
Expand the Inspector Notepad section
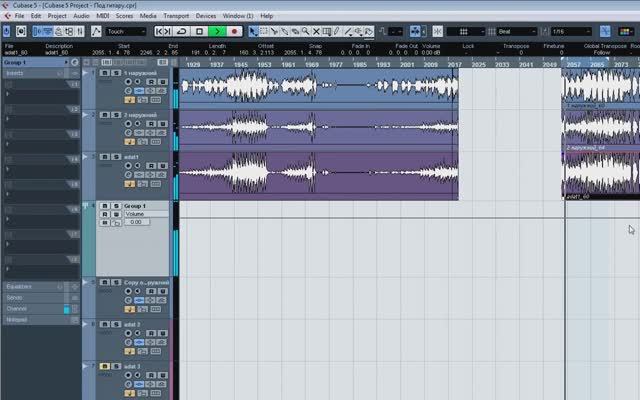41,320
